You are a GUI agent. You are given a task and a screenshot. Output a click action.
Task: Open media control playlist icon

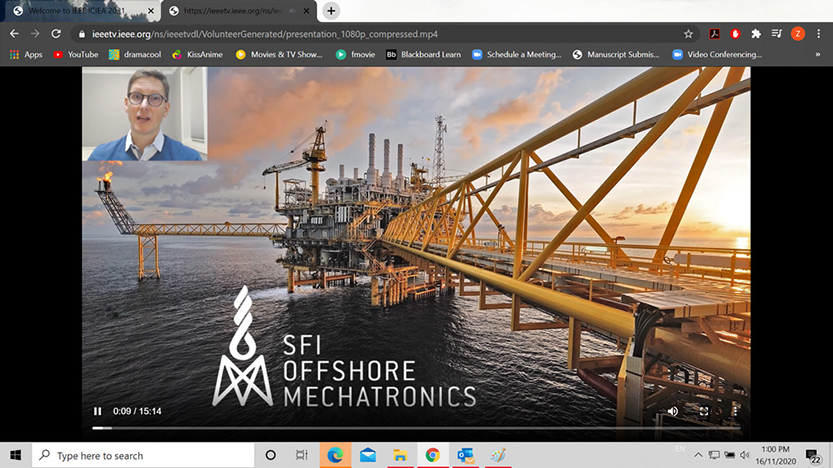coord(777,34)
